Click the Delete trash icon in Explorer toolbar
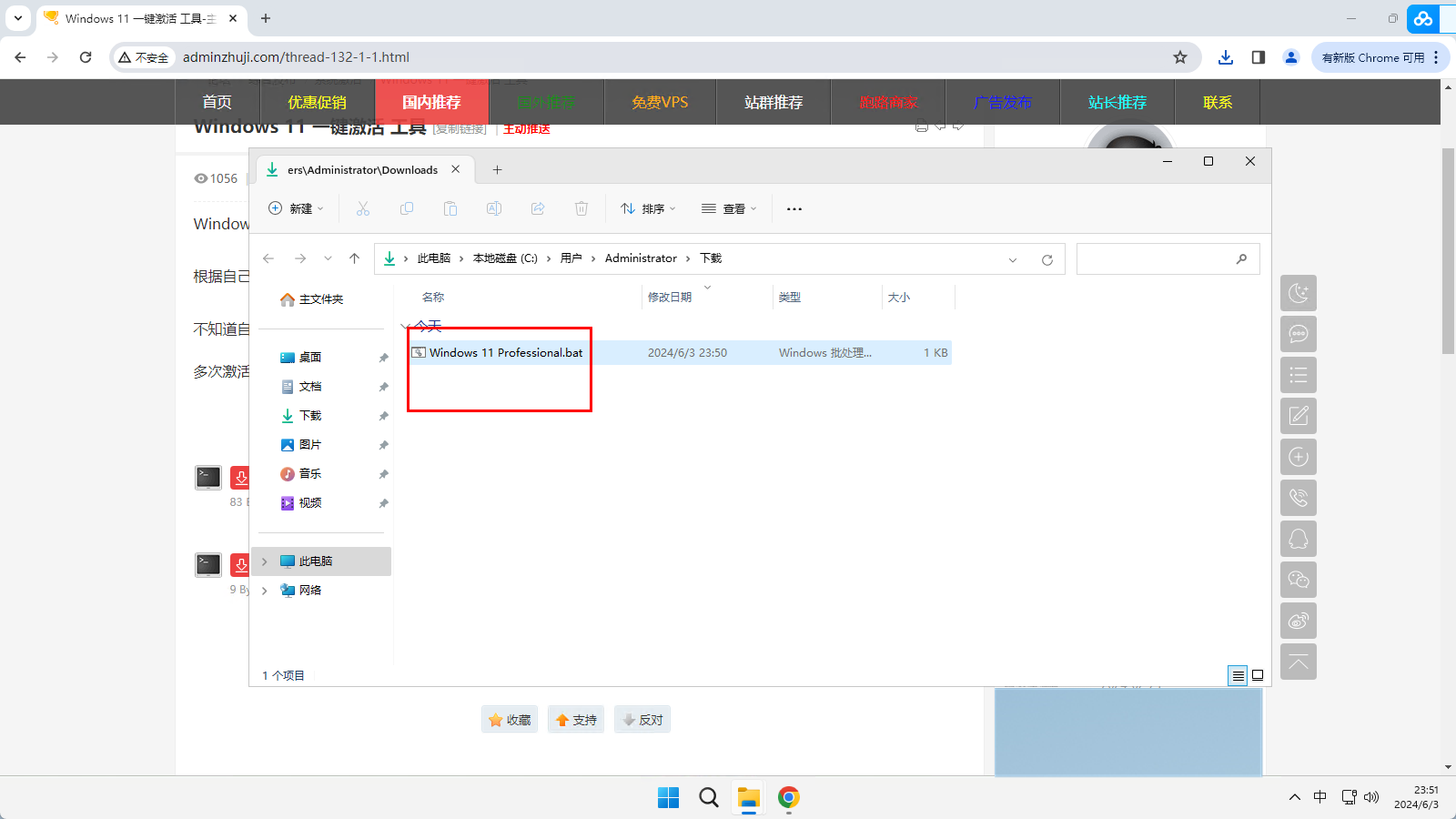Viewport: 1456px width, 819px height. [x=581, y=208]
